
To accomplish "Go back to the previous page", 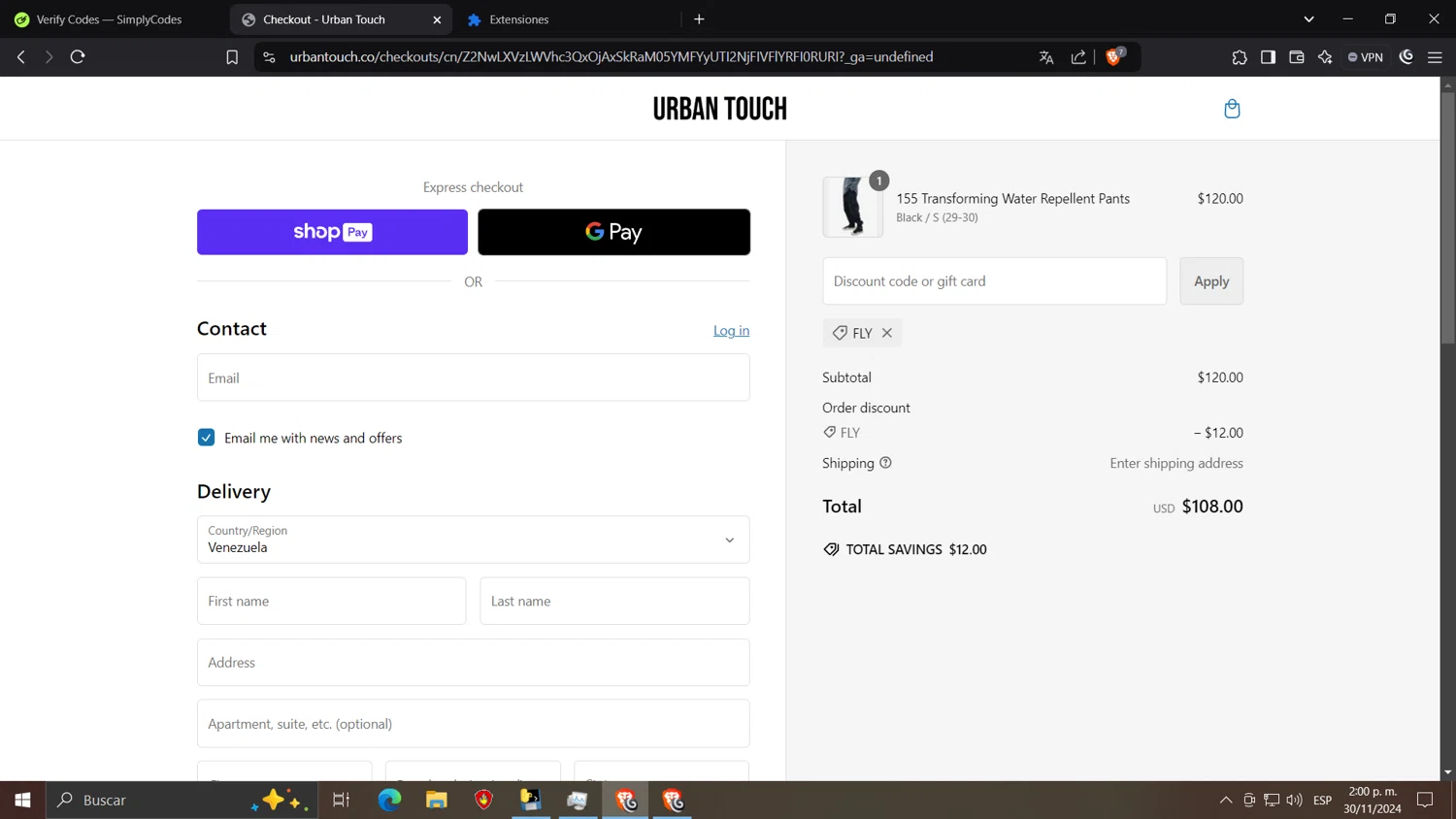I will pyautogui.click(x=21, y=57).
